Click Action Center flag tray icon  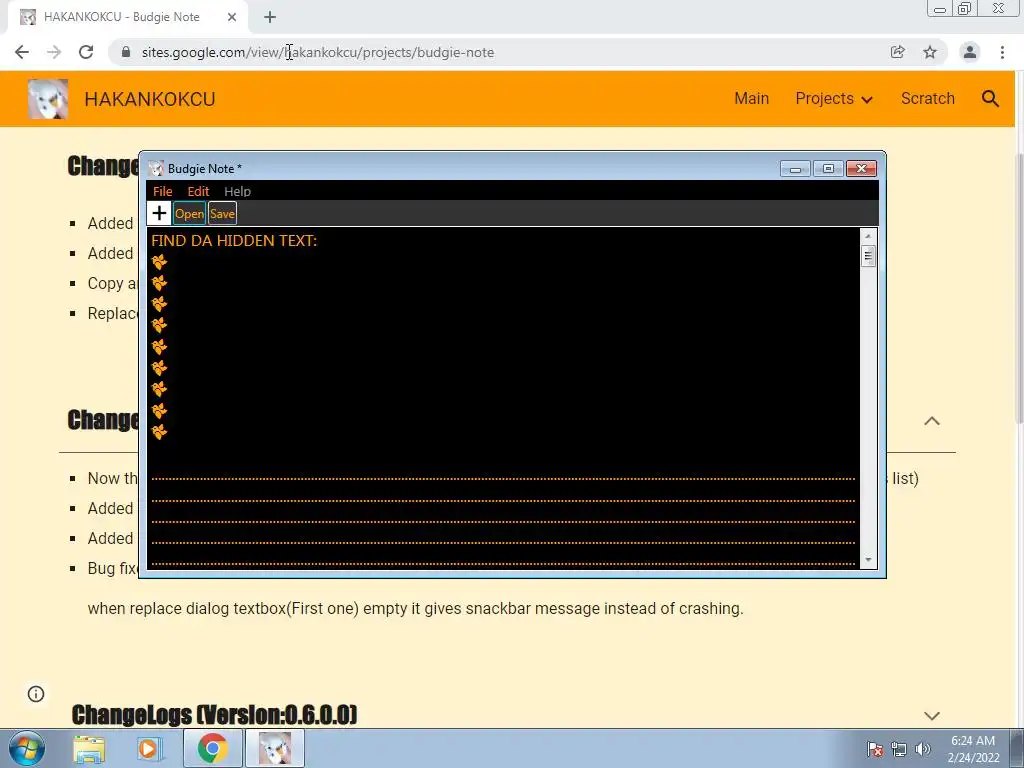coord(875,749)
